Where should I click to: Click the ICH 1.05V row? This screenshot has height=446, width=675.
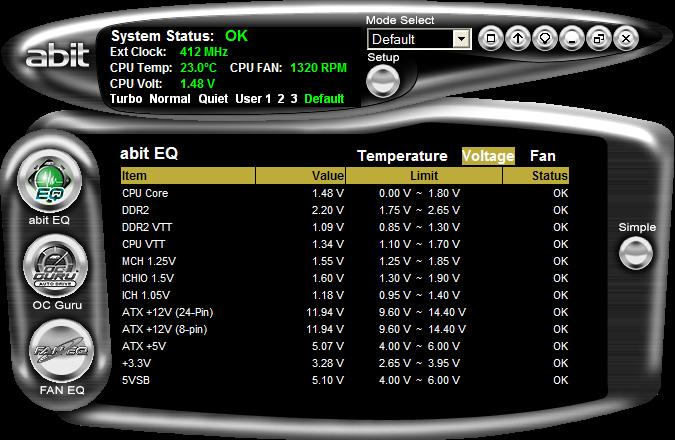coord(344,295)
